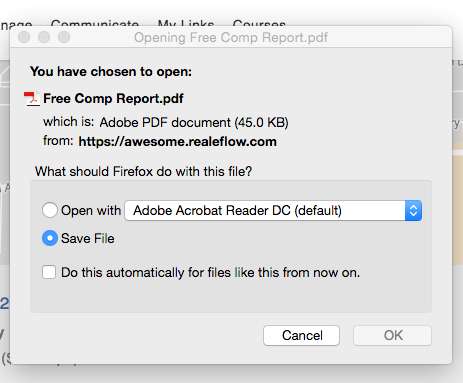Click the blue arrows of the application dropdown
The image size is (463, 383).
pyautogui.click(x=413, y=211)
